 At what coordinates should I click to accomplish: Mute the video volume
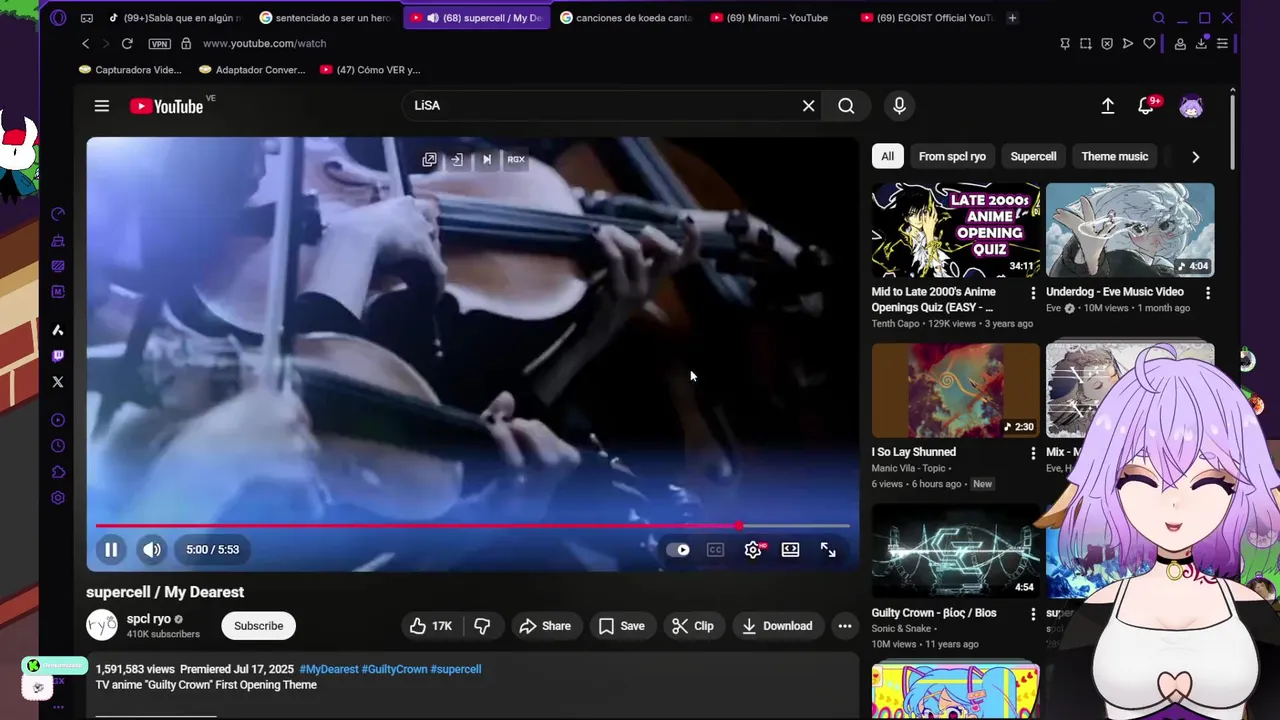(x=152, y=549)
